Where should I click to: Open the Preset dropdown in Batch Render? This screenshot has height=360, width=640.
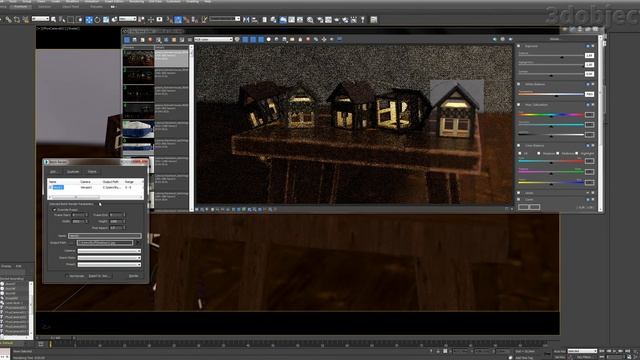(109, 264)
